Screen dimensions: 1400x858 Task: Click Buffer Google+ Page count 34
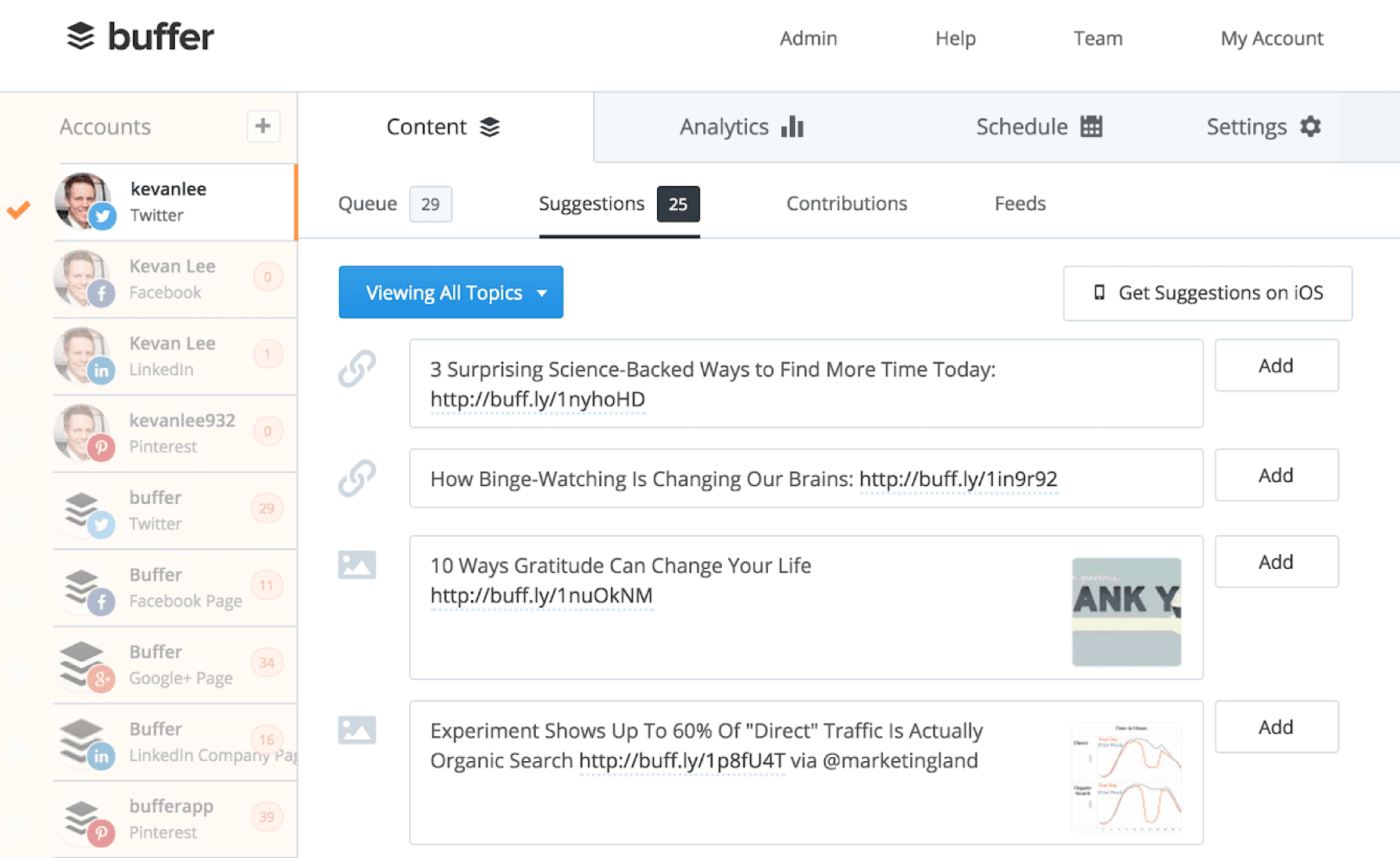[x=266, y=663]
